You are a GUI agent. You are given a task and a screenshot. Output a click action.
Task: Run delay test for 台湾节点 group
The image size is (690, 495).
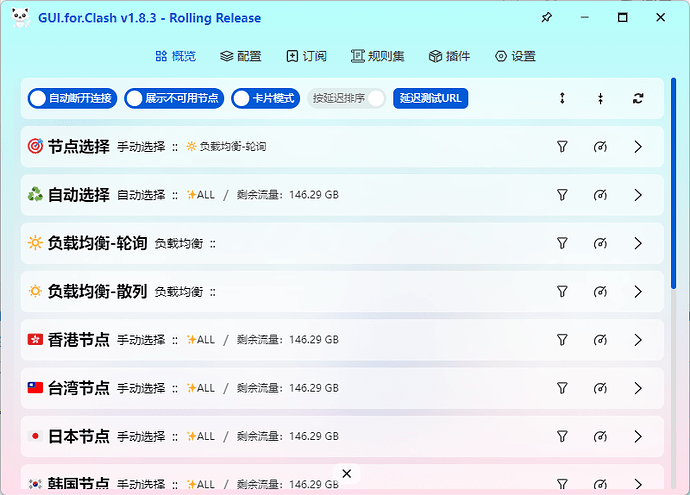(600, 388)
